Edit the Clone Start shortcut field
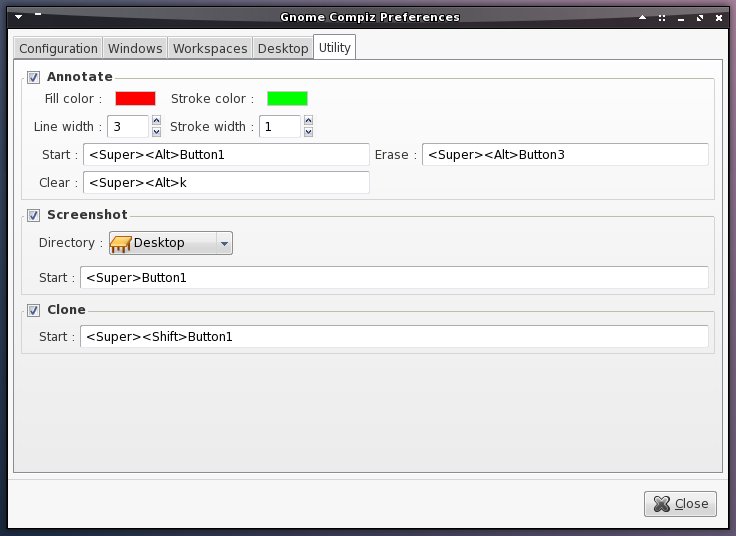 click(394, 337)
